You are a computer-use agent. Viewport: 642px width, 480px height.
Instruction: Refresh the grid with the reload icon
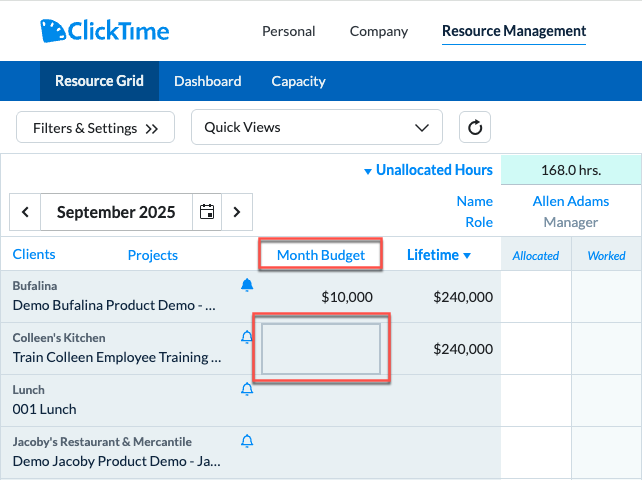click(475, 127)
